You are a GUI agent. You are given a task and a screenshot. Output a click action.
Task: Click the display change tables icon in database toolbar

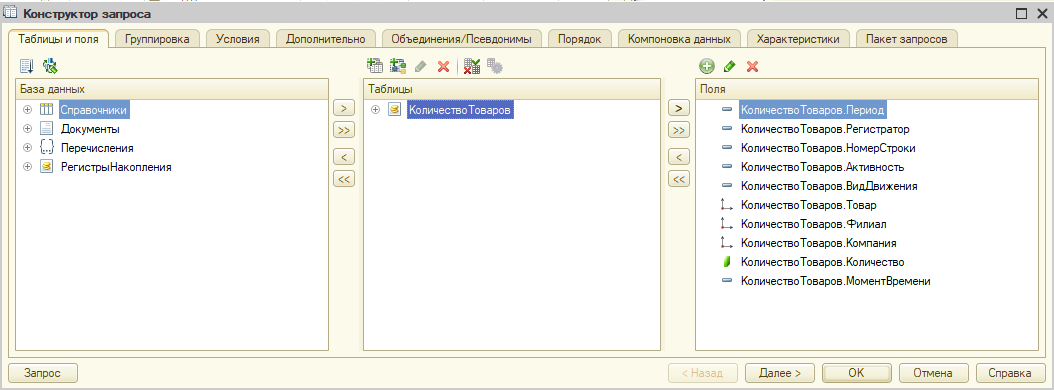point(27,66)
